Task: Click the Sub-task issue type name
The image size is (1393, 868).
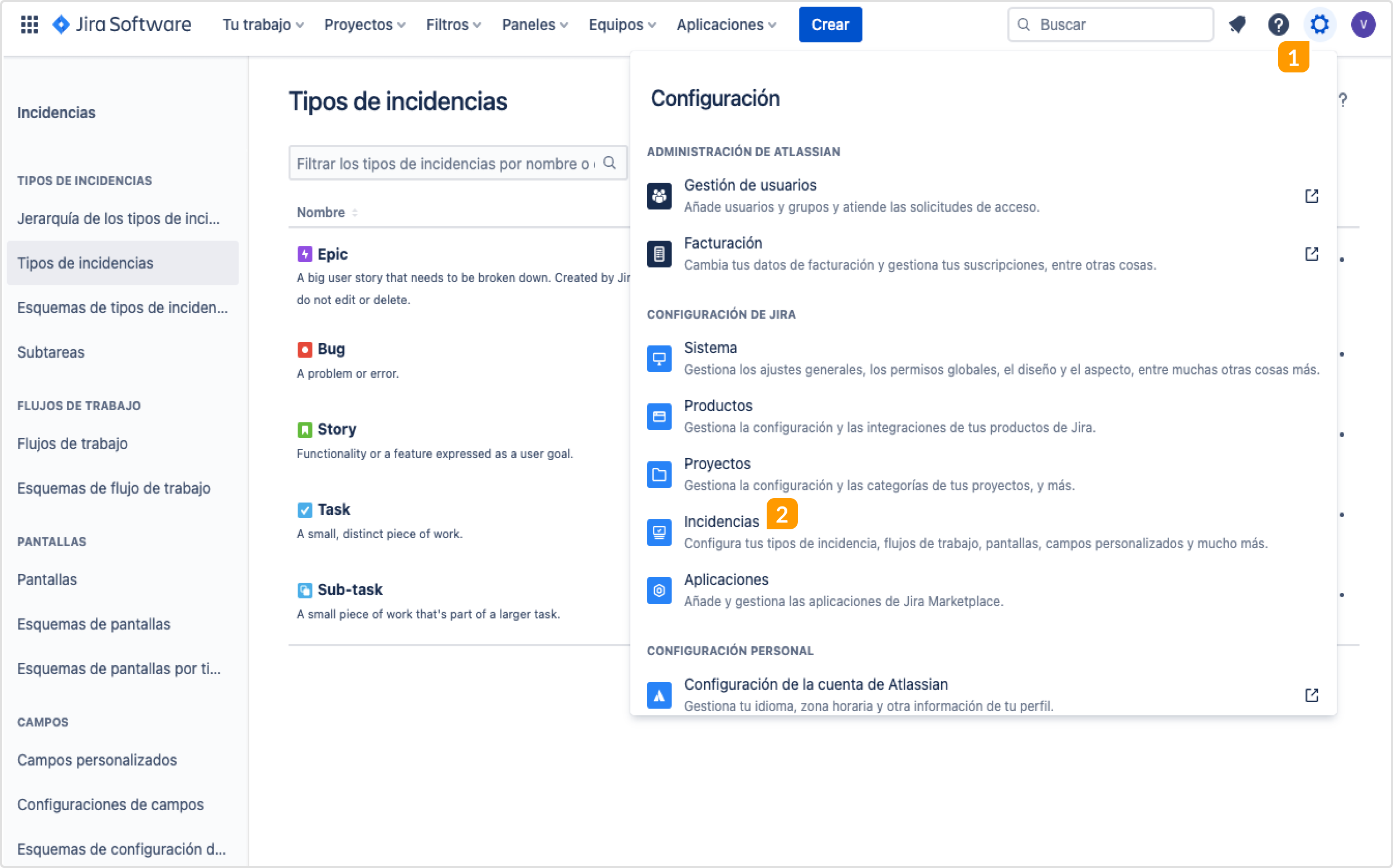Action: [x=350, y=590]
